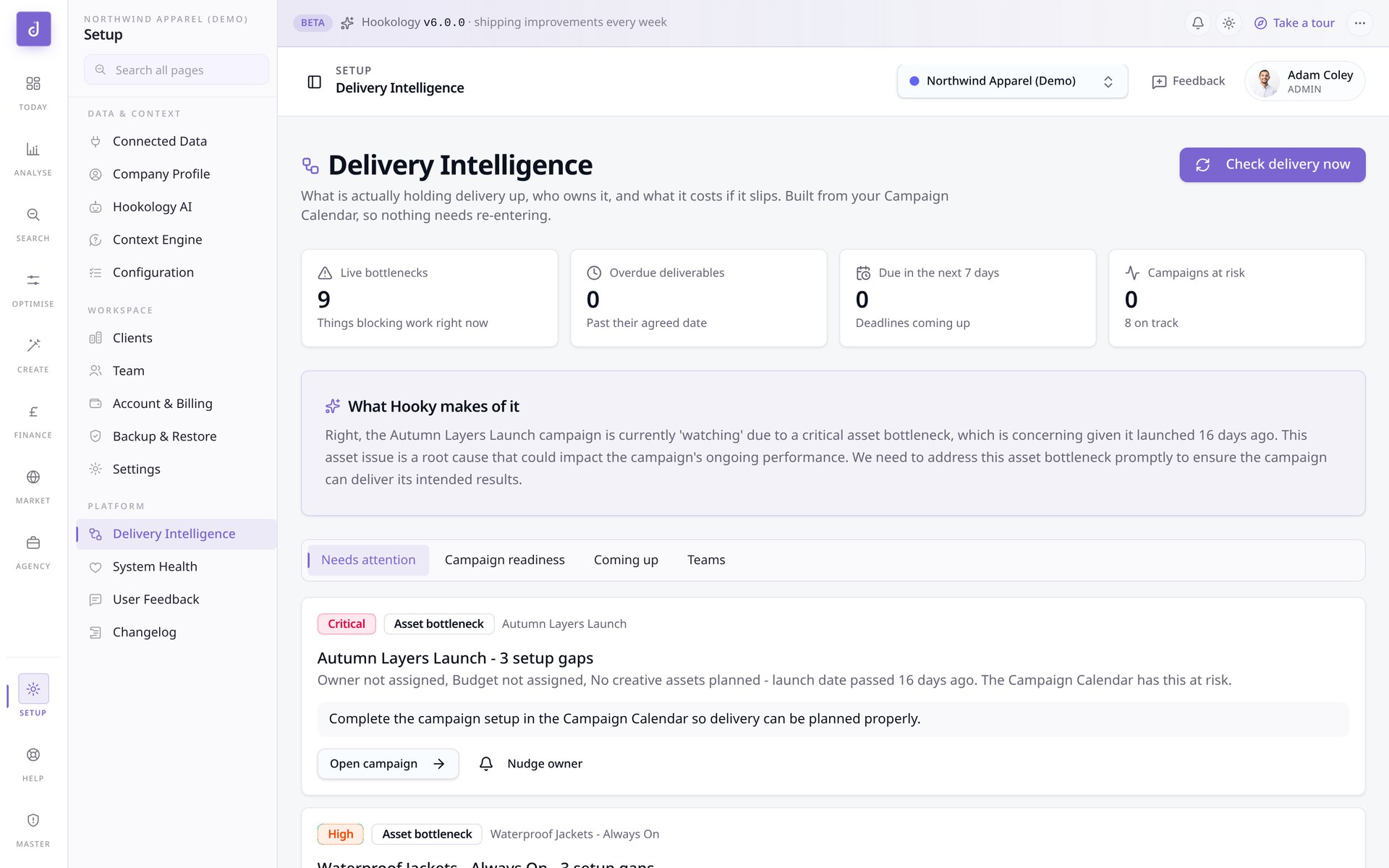Click the Feedback speech bubble icon
Screen dimensions: 1389x868
[x=1159, y=82]
